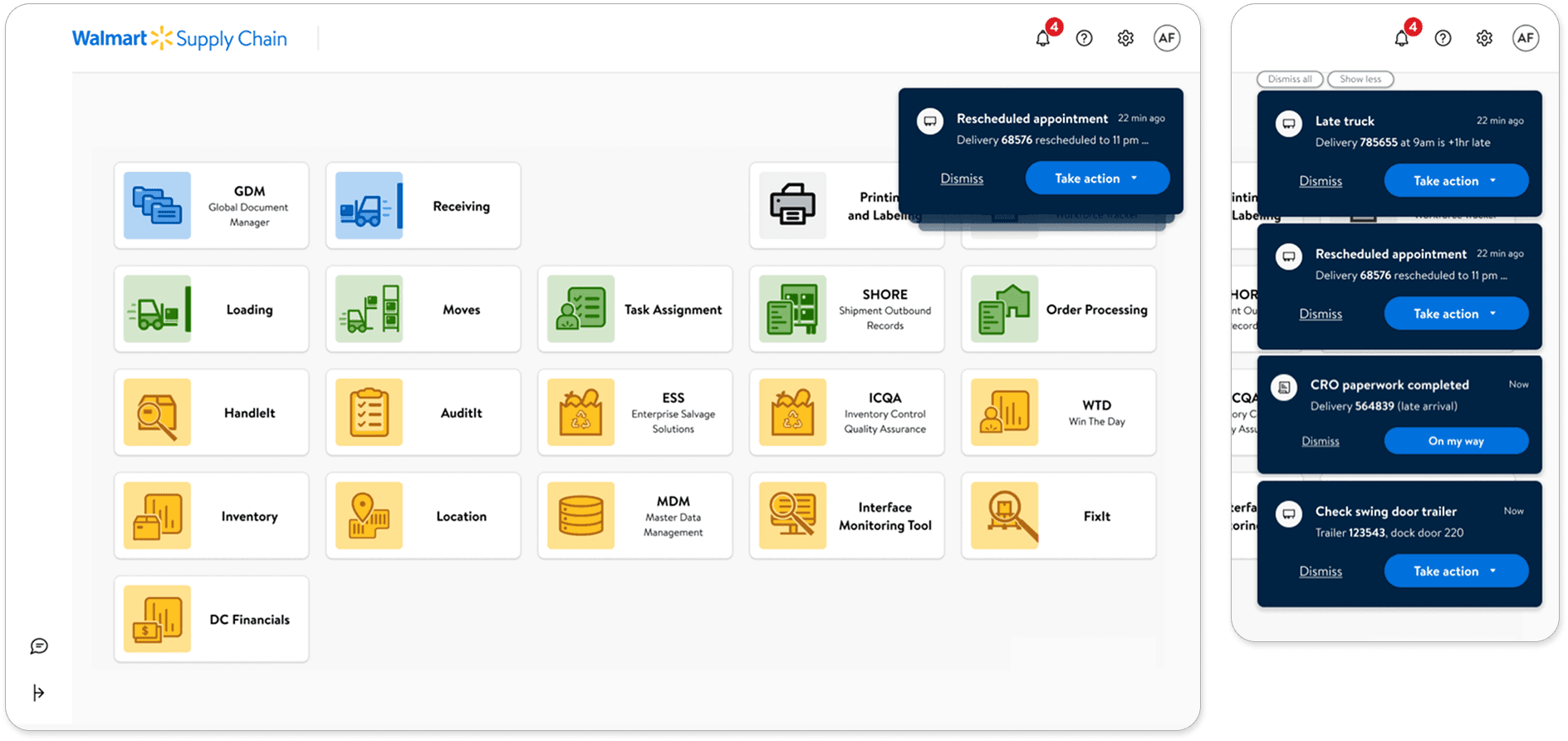This screenshot has width=1568, height=741.
Task: Open the DC Financials icon
Action: (x=157, y=619)
